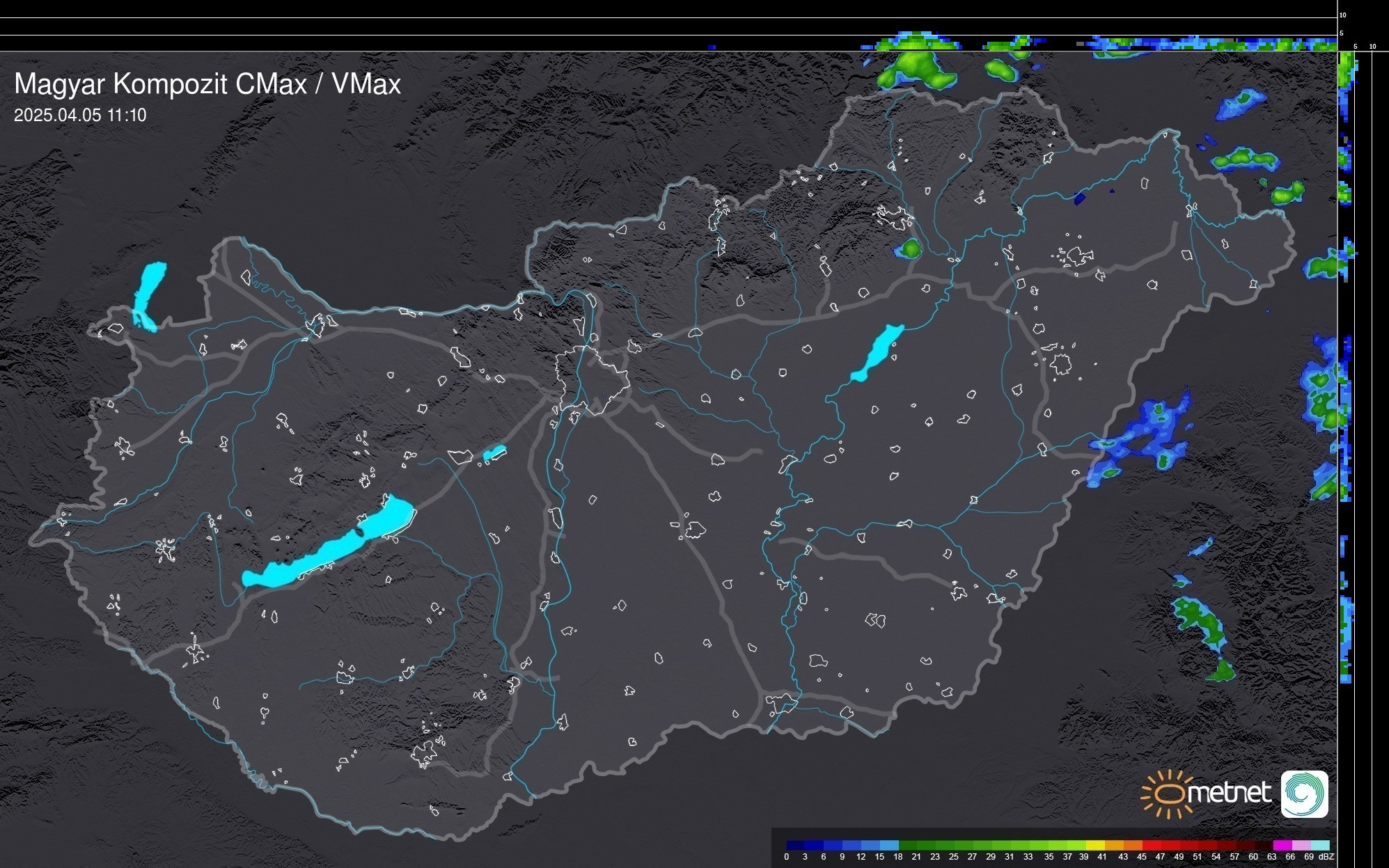
Task: Click the metnet text wordmark
Action: pos(1229,793)
